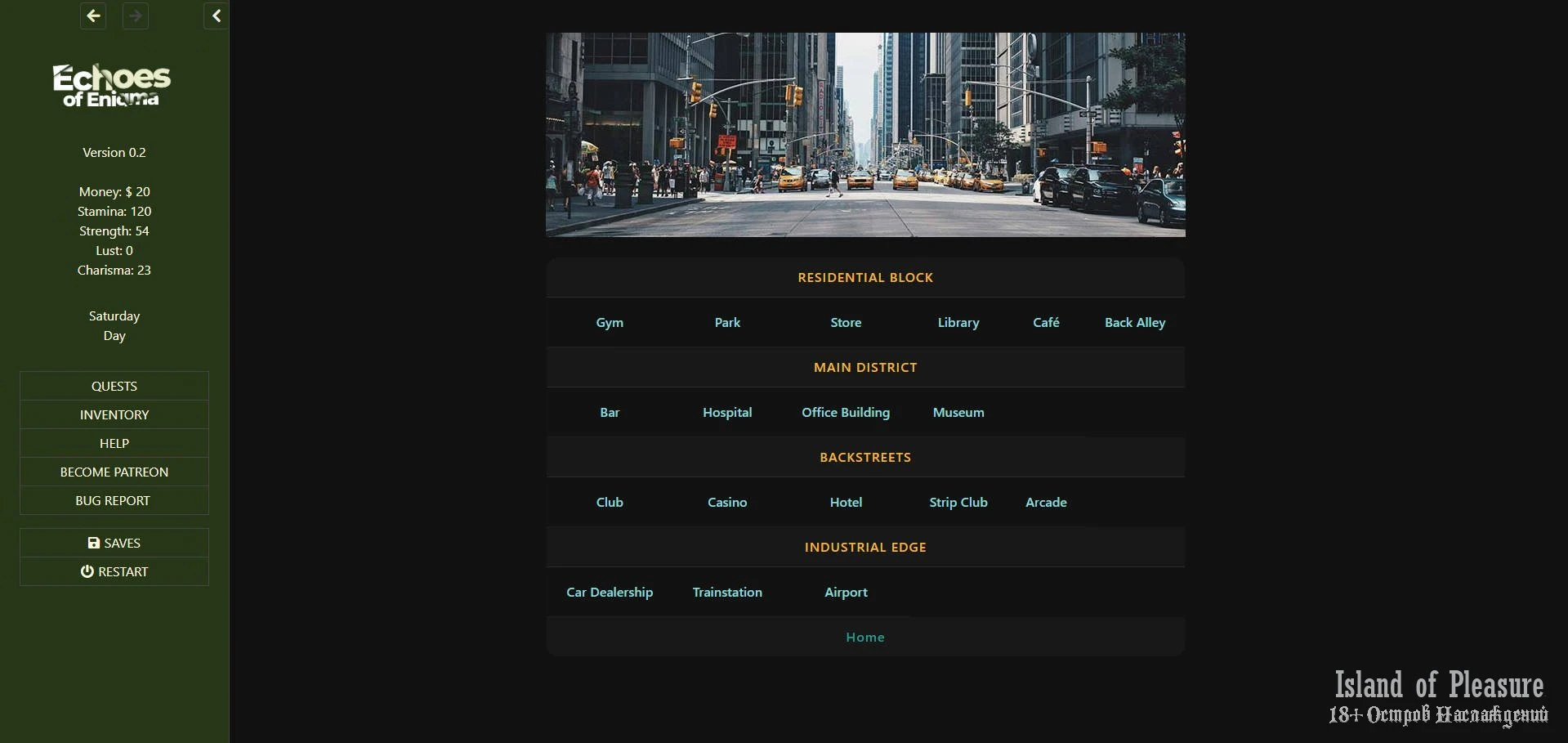Open the Bug Report option
Viewport: 1568px width, 743px height.
point(114,500)
